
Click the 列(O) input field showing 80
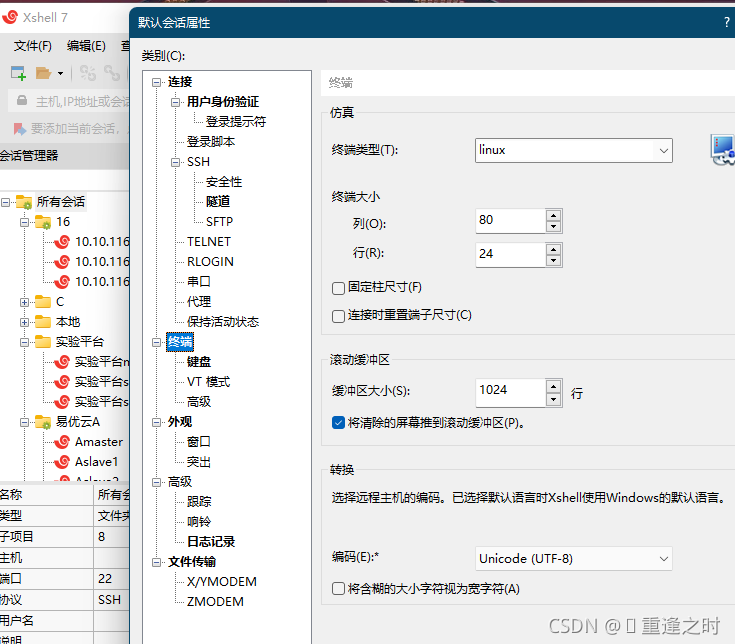[x=510, y=221]
